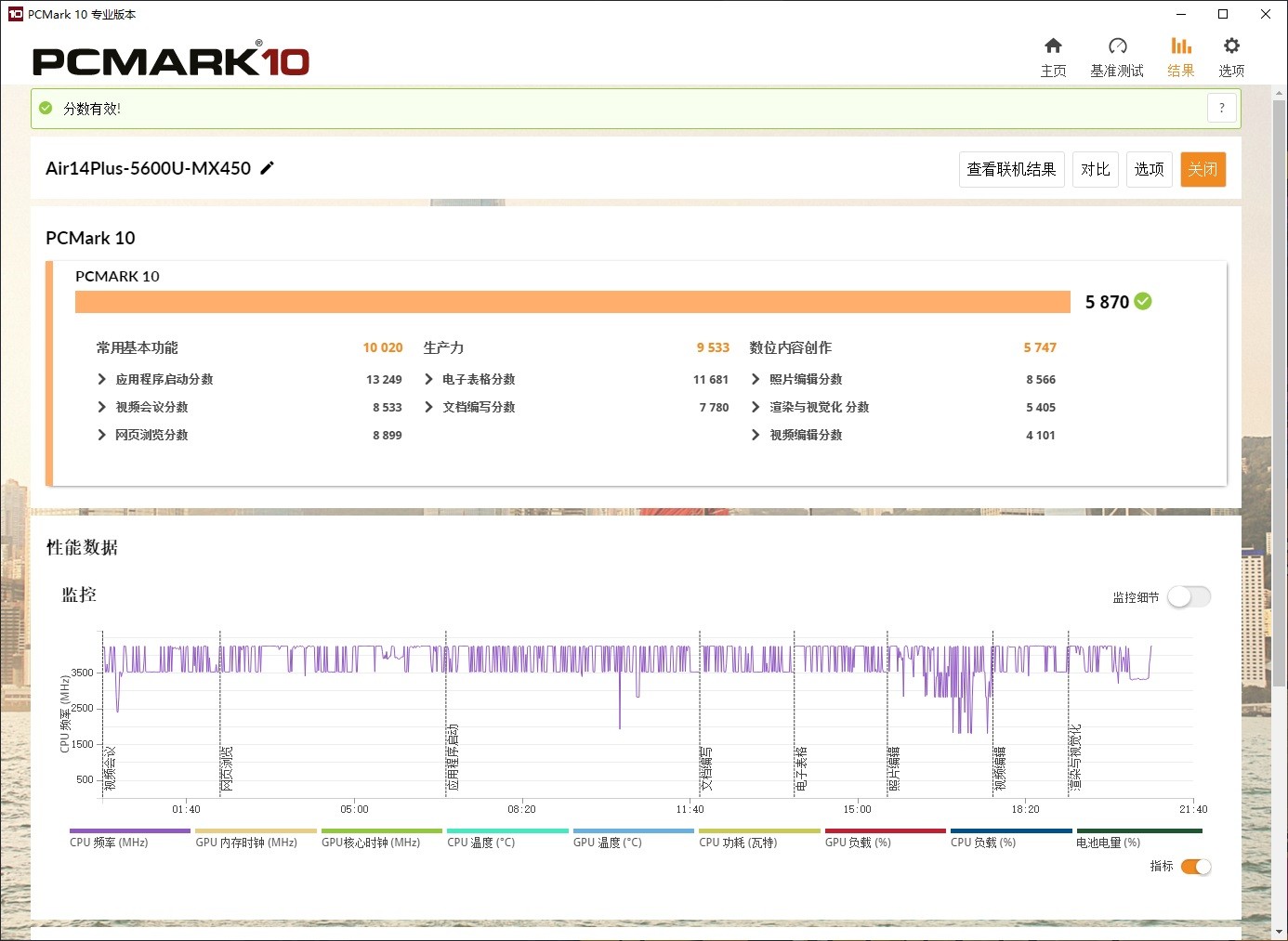Click the 常用基本功能 heading
This screenshot has width=1288, height=941.
137,347
